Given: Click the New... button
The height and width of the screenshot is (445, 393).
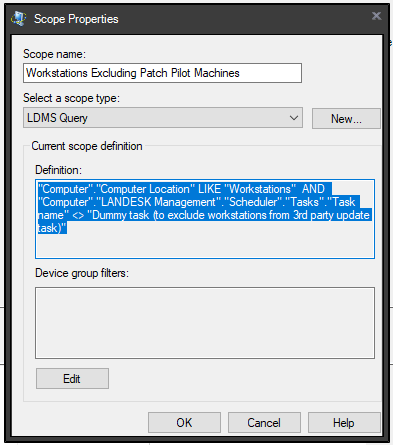Looking at the screenshot, I should 346,118.
